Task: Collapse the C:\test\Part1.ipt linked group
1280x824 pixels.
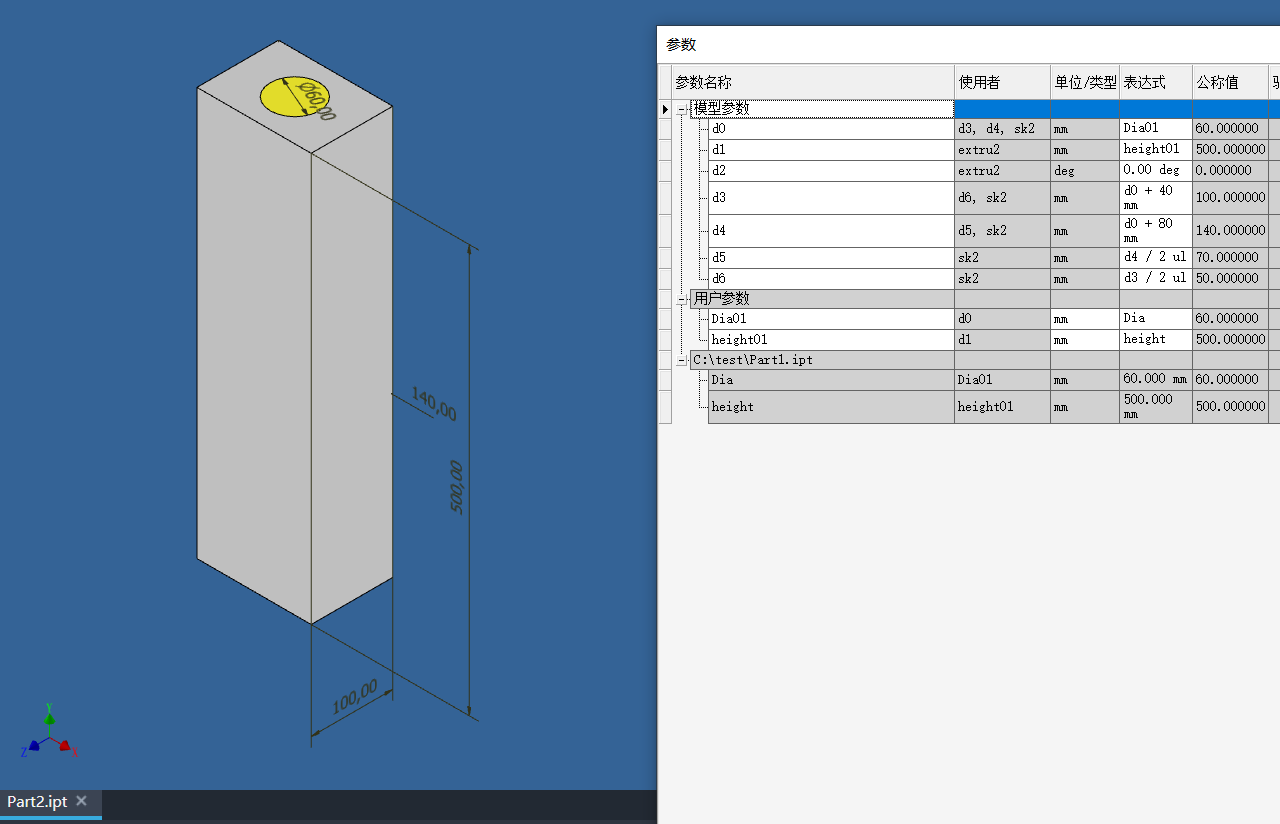Action: tap(681, 360)
